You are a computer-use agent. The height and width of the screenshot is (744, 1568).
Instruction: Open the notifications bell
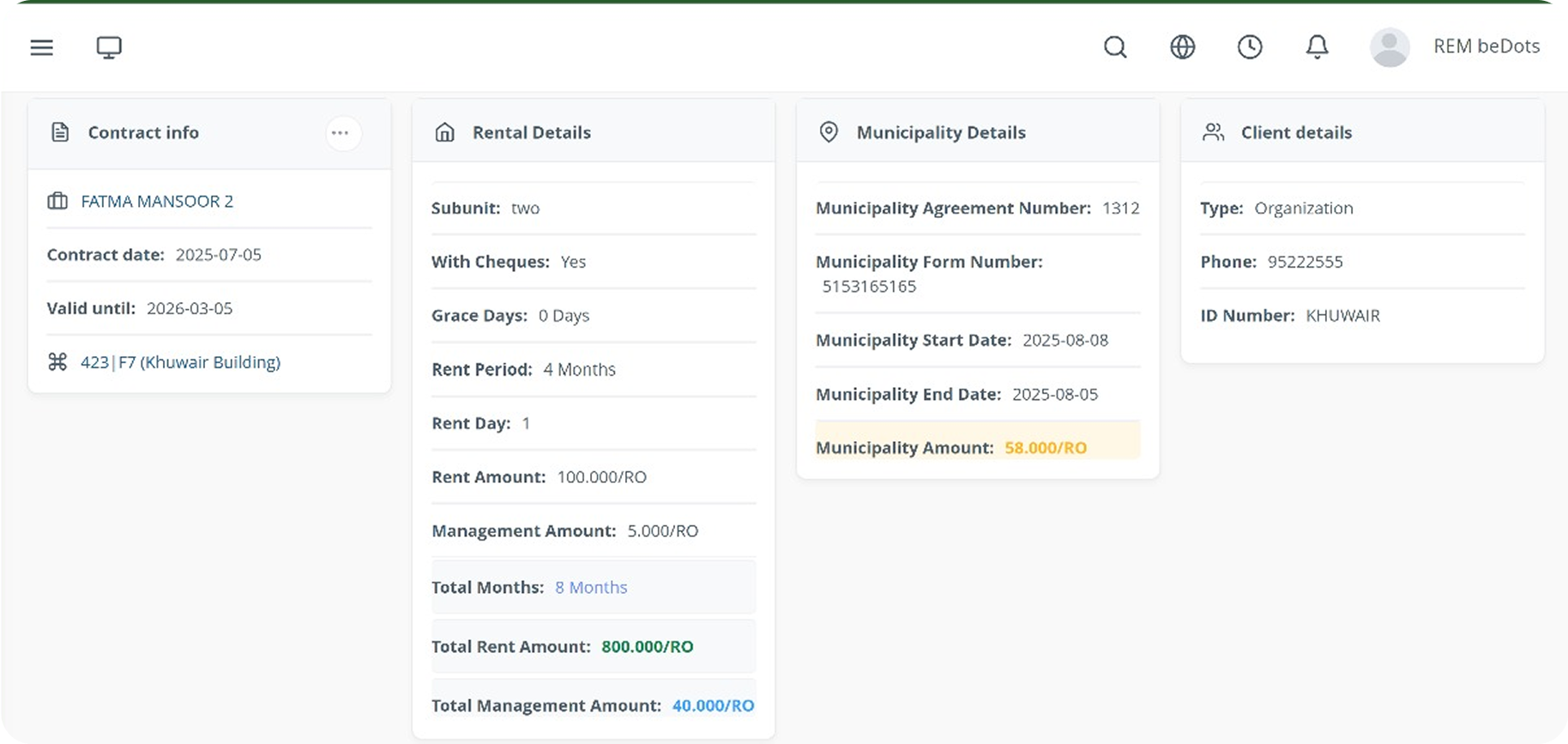point(1317,47)
